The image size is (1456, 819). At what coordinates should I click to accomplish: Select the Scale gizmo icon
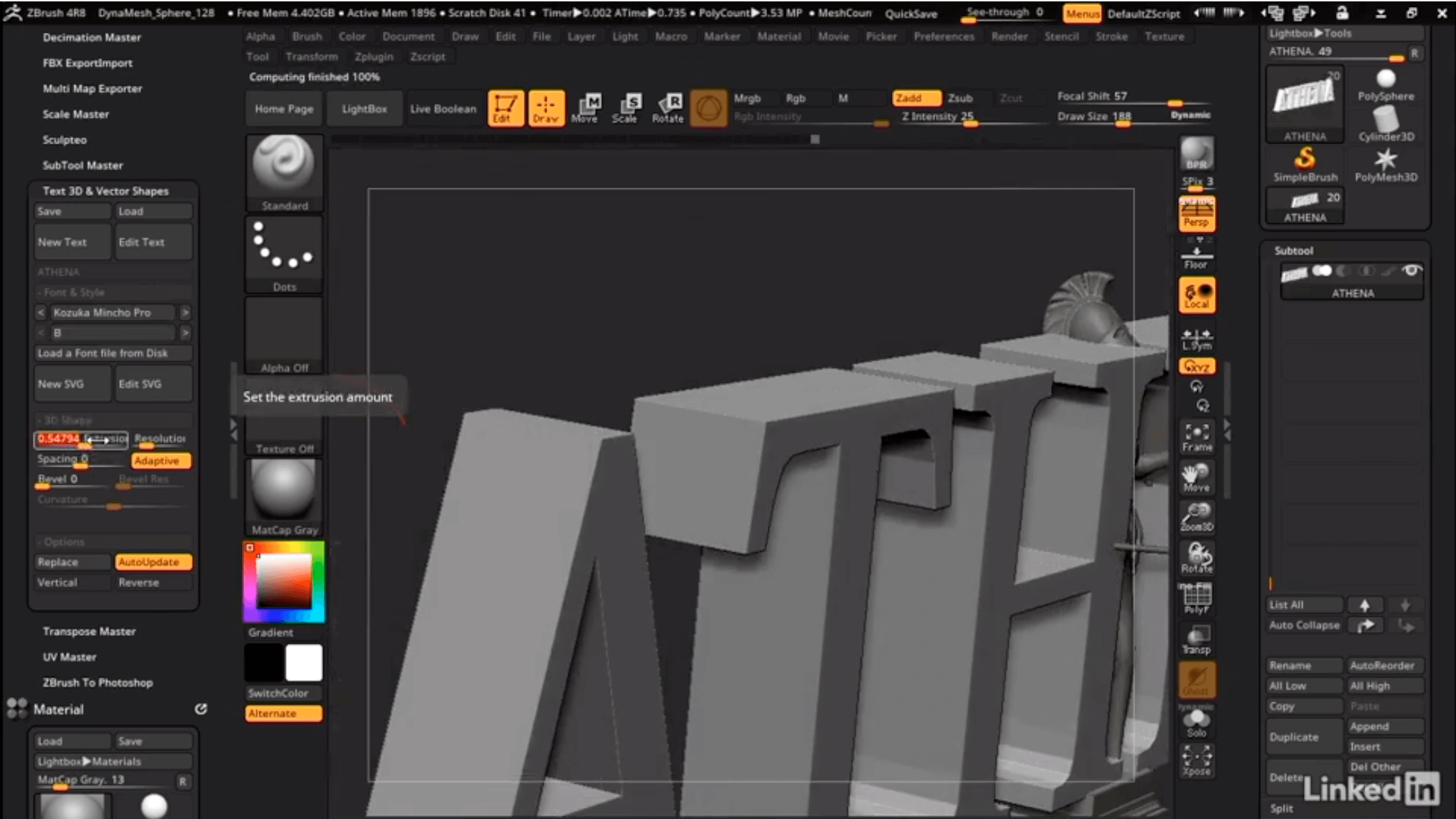625,109
